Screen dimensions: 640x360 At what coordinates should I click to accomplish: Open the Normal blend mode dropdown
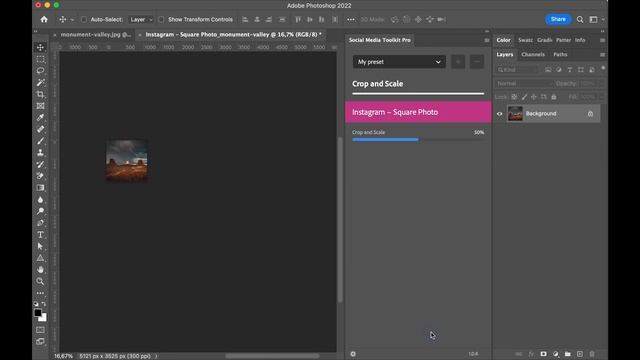coord(524,83)
